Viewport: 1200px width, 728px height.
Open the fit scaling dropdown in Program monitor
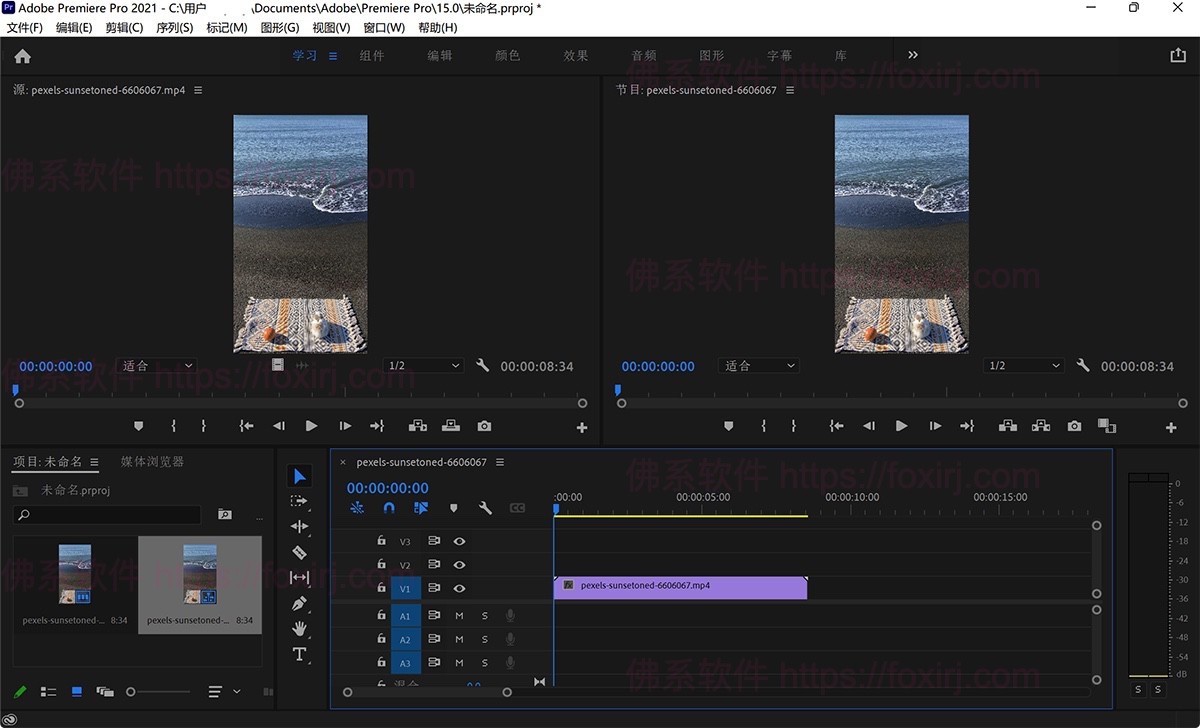coord(758,365)
